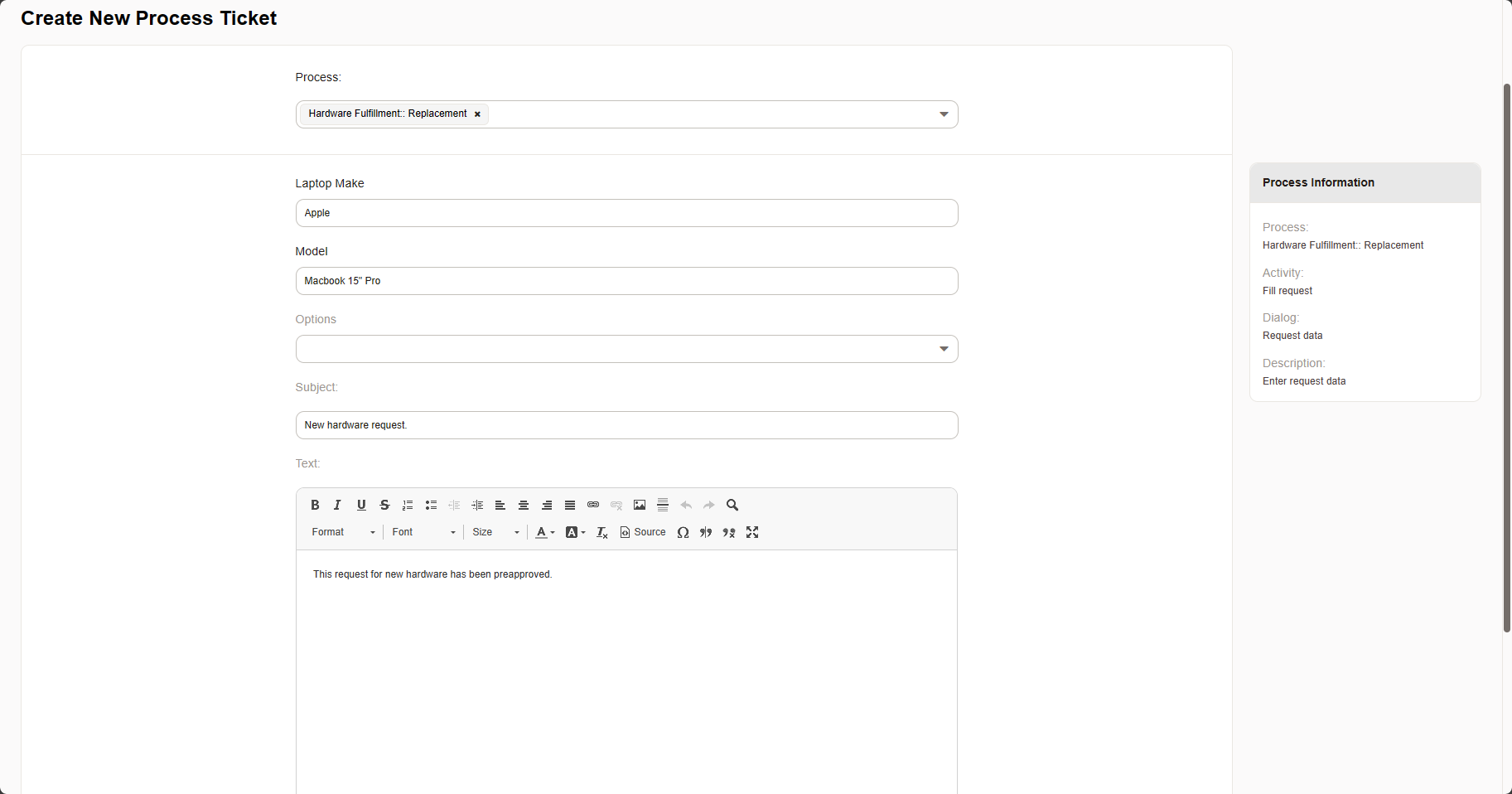This screenshot has height=794, width=1512.
Task: Toggle underline formatting
Action: tap(361, 505)
